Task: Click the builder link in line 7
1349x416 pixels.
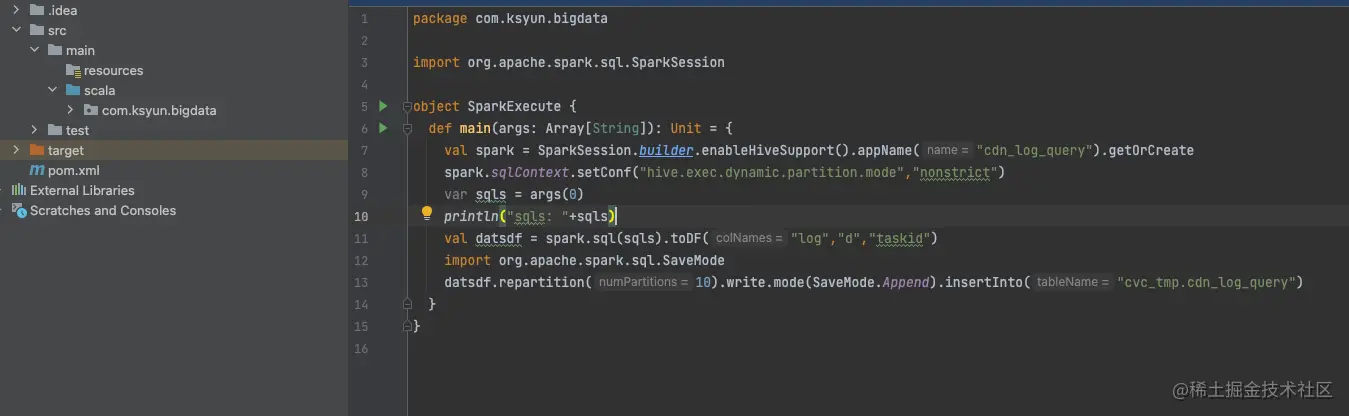Action: [667, 150]
